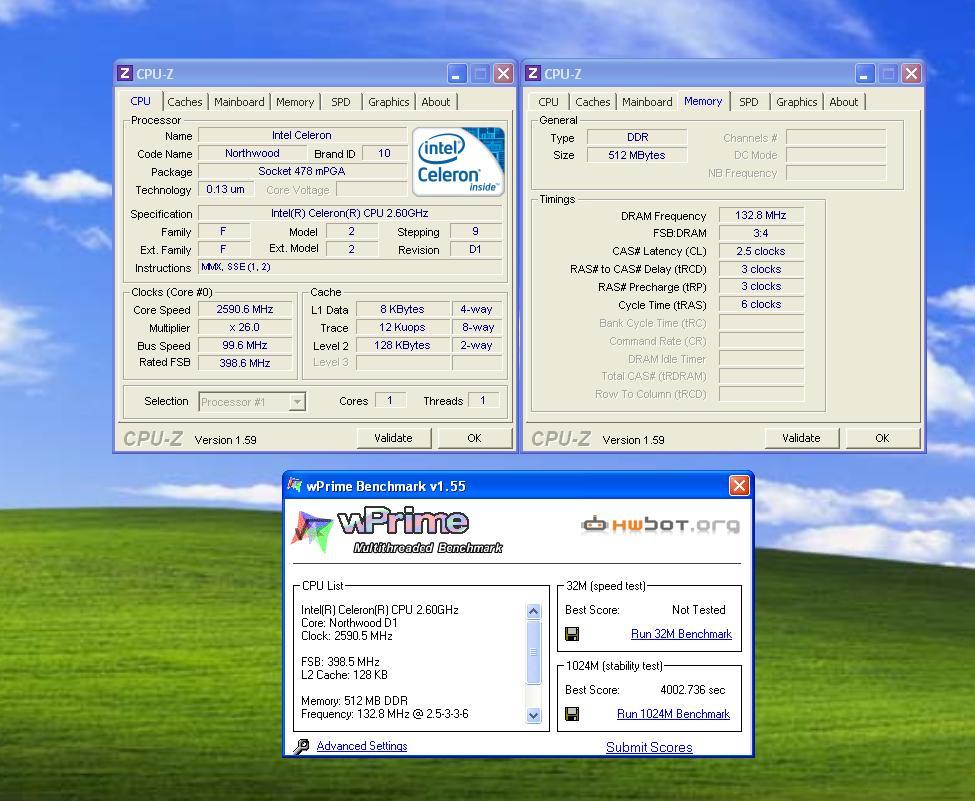Open Memory tab in left CPU-Z window
The width and height of the screenshot is (975, 801).
tap(295, 102)
